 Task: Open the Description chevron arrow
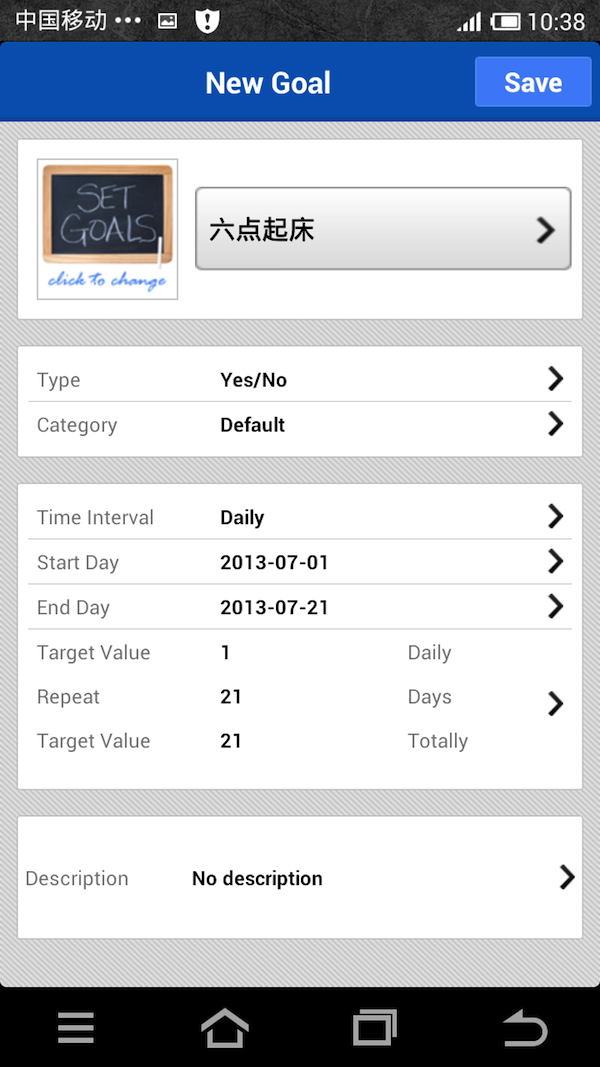pos(566,877)
